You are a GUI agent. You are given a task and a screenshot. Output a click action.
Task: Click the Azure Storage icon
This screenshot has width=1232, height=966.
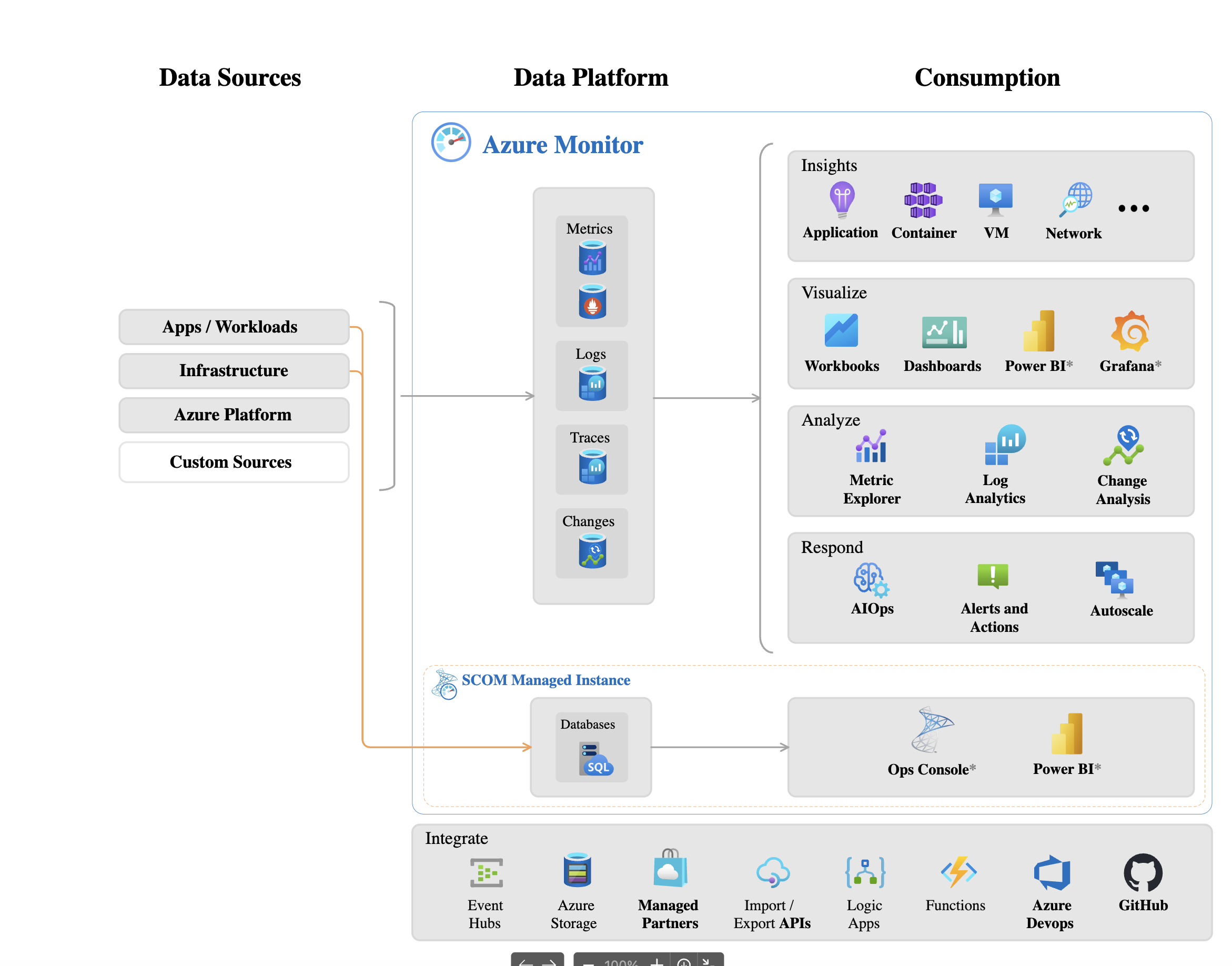click(577, 870)
